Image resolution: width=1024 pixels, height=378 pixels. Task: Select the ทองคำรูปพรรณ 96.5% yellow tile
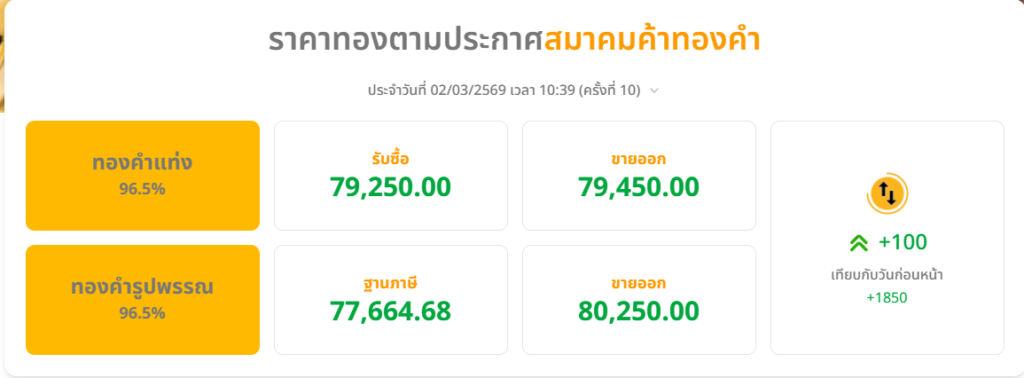(x=142, y=300)
